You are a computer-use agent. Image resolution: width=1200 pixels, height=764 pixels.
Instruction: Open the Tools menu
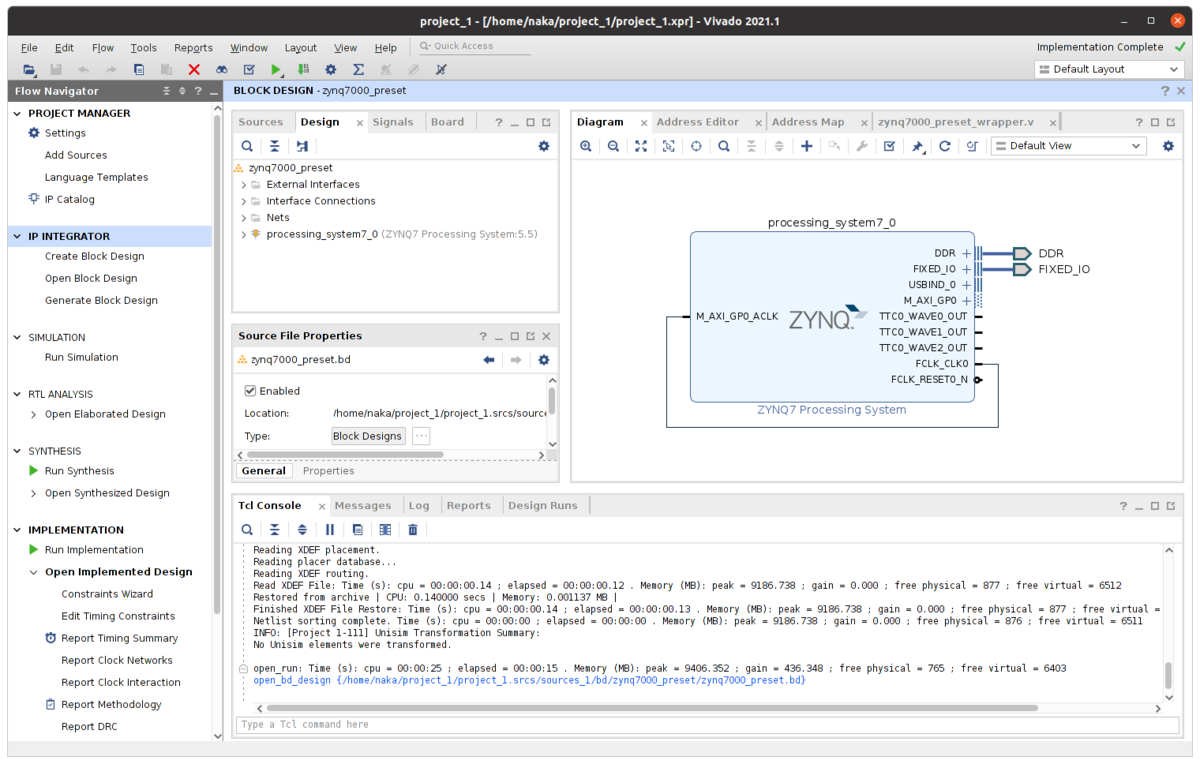click(144, 47)
